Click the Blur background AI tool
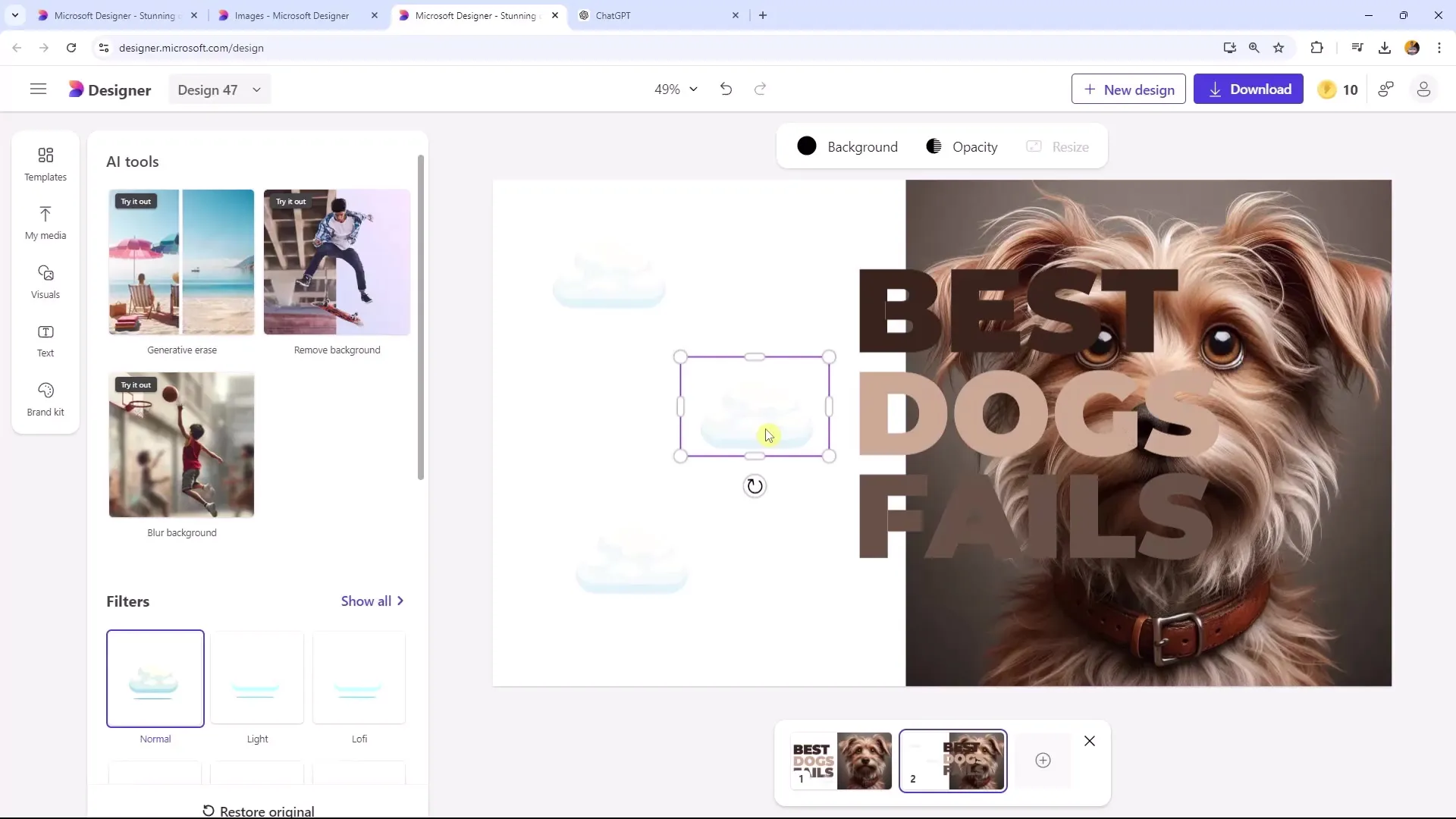 [x=182, y=444]
